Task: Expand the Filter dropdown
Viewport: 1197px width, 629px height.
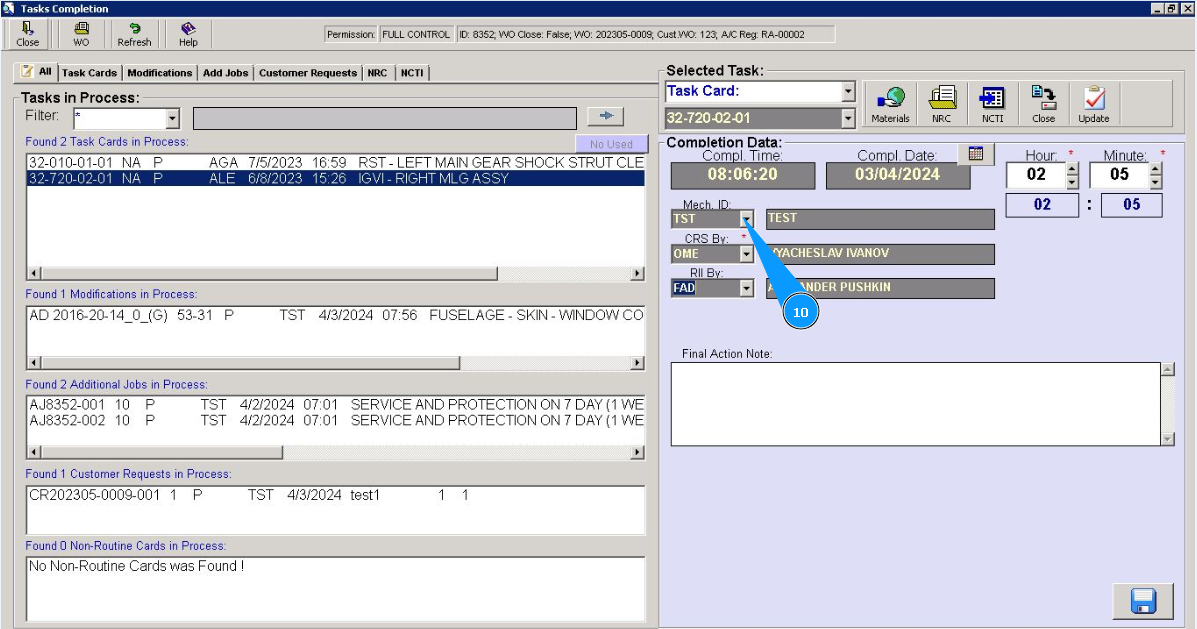Action: pyautogui.click(x=173, y=119)
